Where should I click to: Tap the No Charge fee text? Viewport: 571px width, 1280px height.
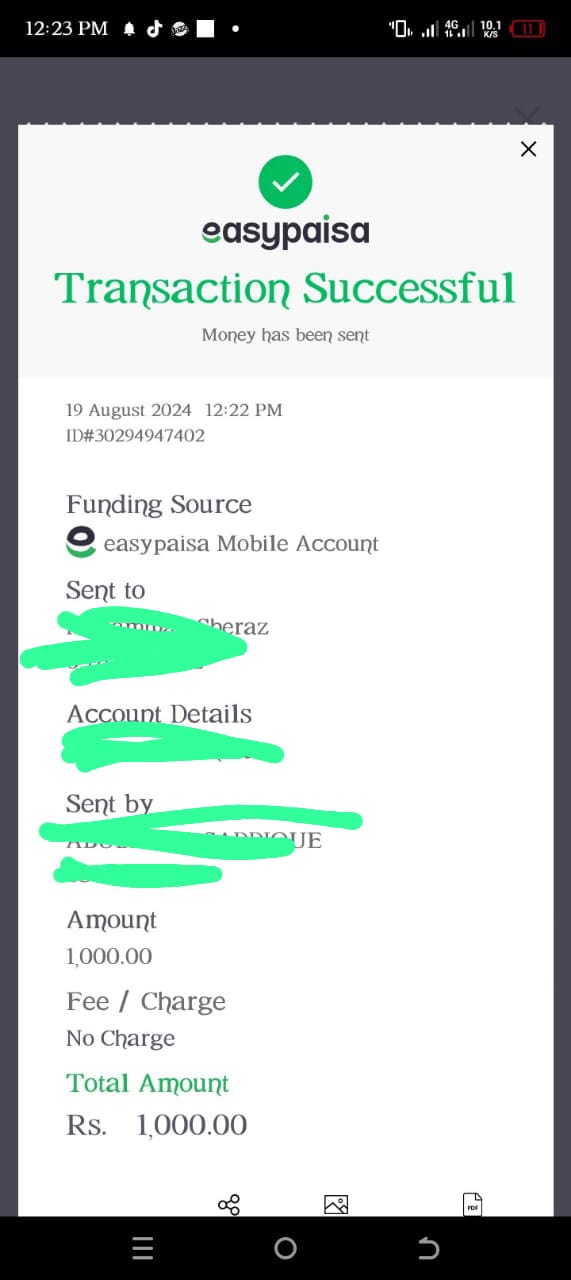click(x=120, y=1039)
